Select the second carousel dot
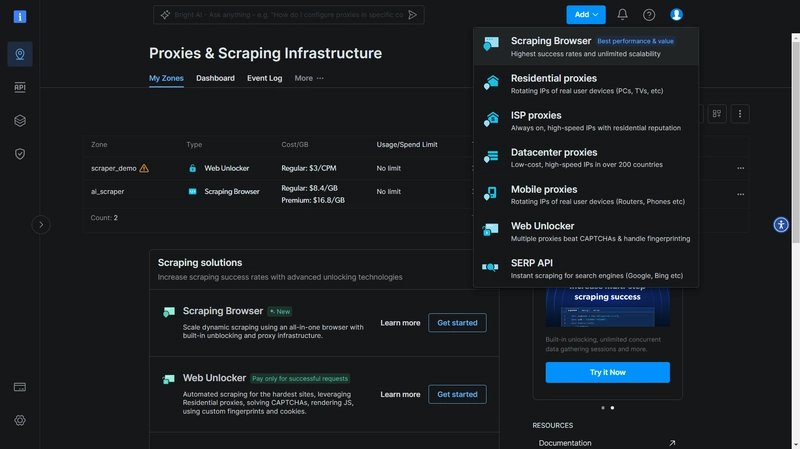The height and width of the screenshot is (449, 800). [612, 408]
